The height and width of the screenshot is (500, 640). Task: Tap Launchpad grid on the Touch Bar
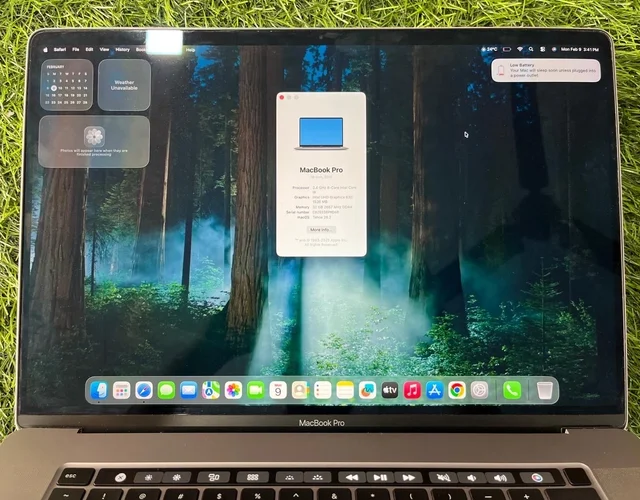(253, 477)
